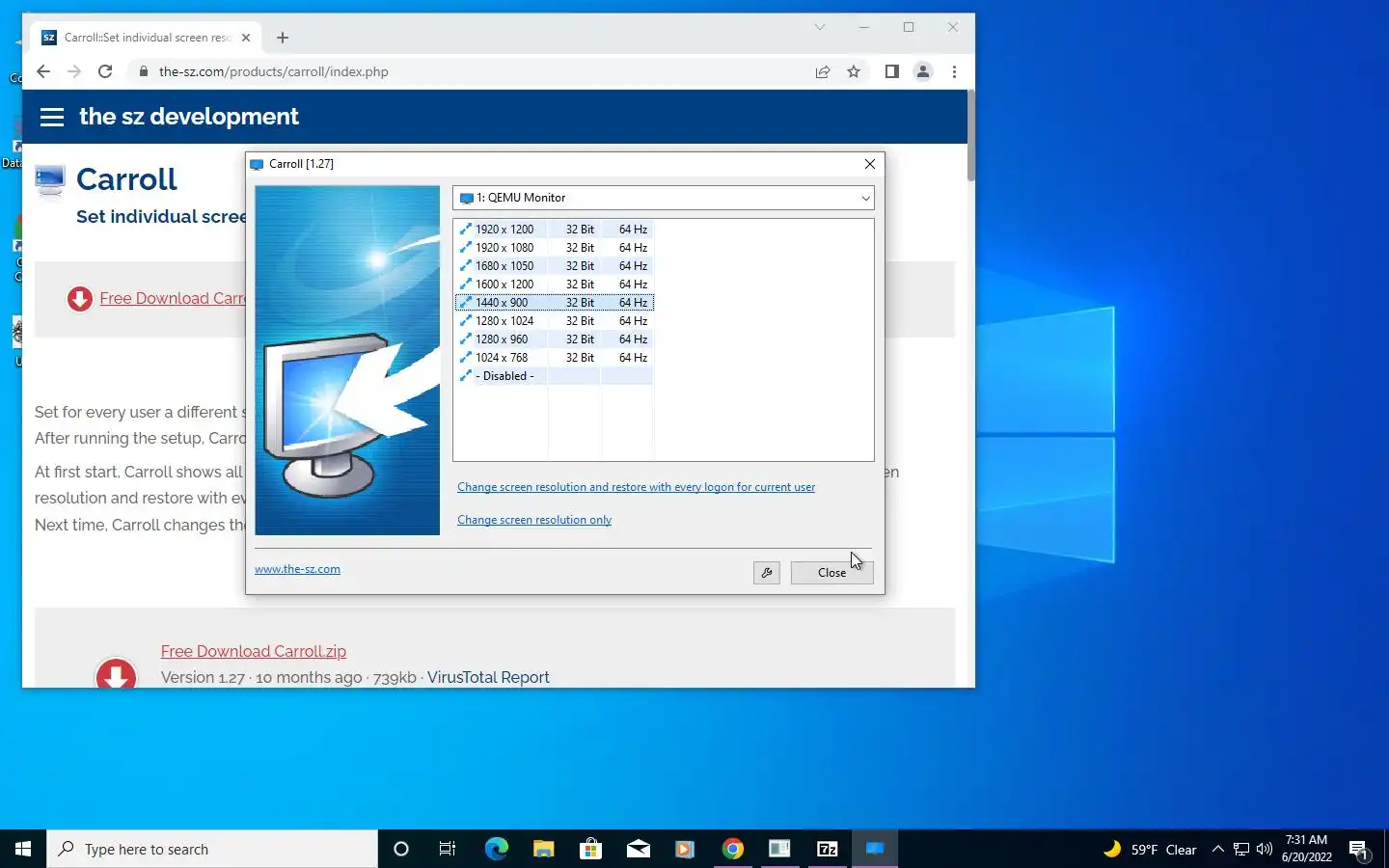This screenshot has width=1389, height=868.
Task: Click Change screen resolution and restore with every logon
Action: point(636,487)
